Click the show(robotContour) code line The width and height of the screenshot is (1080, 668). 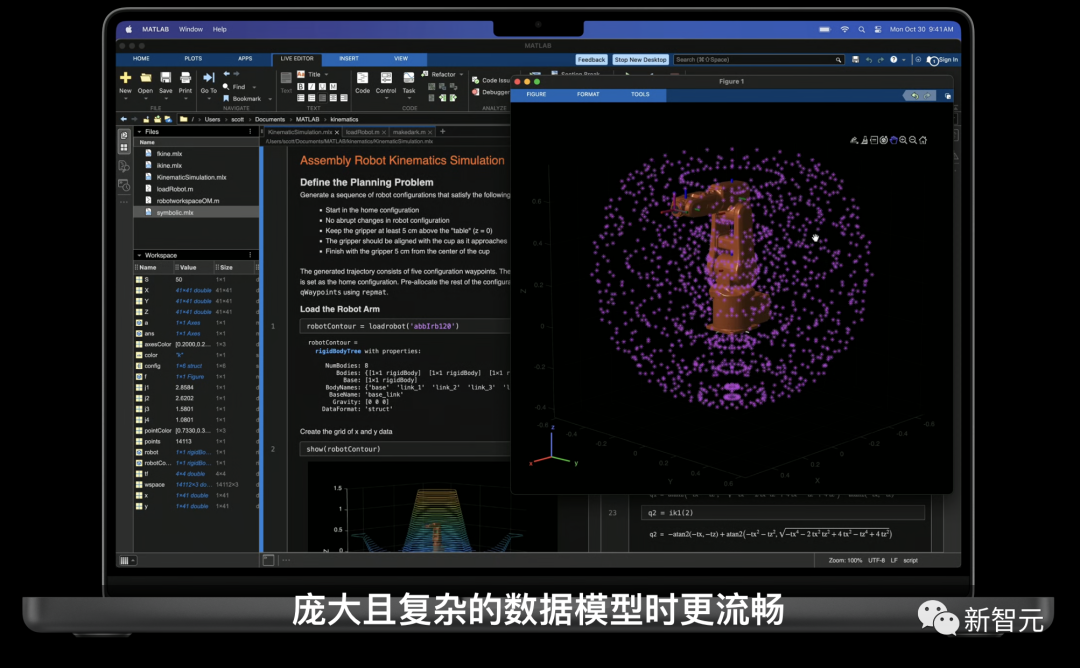[x=405, y=449]
